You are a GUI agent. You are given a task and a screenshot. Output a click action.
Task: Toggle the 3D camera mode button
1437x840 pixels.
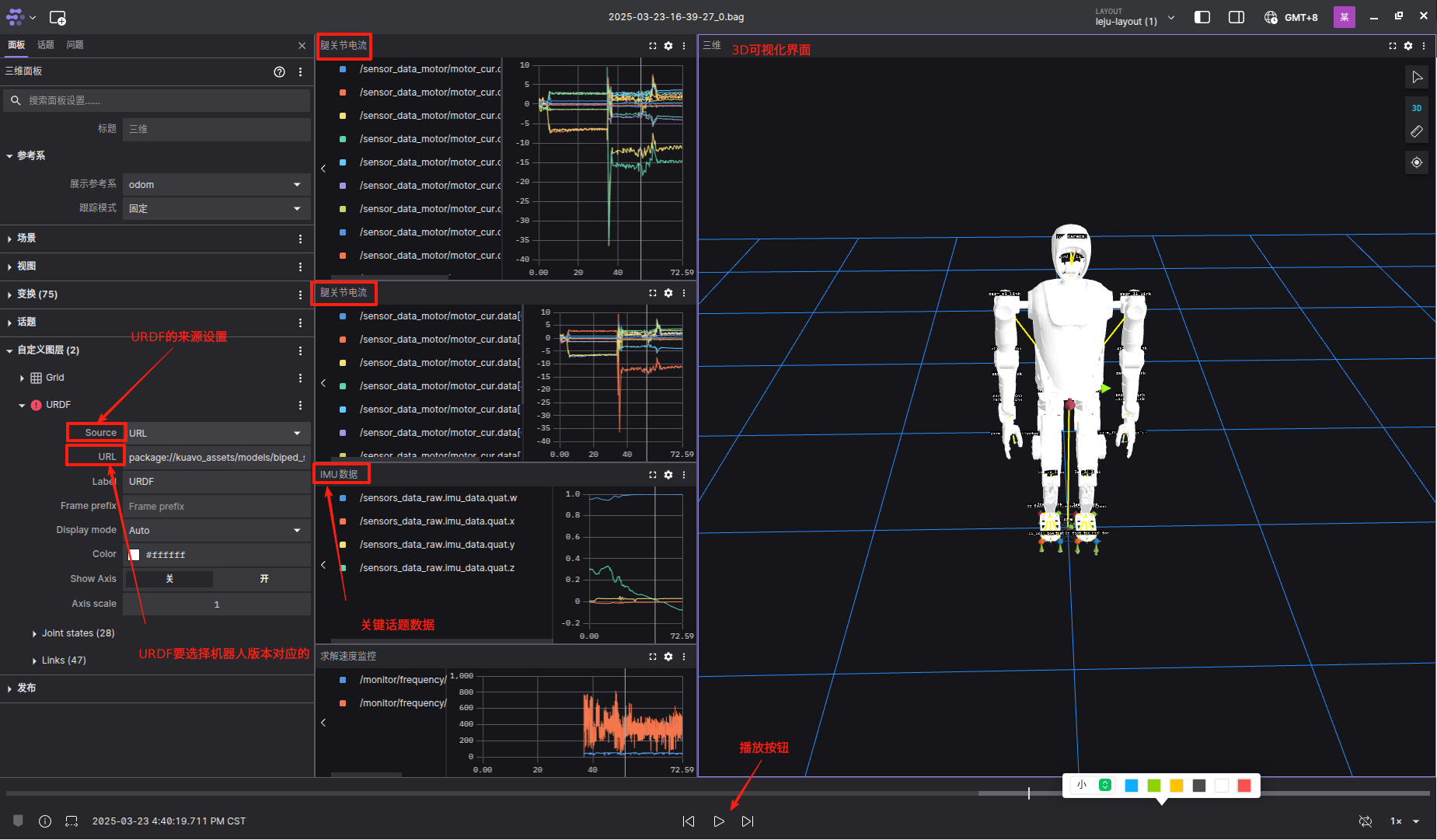[1416, 108]
